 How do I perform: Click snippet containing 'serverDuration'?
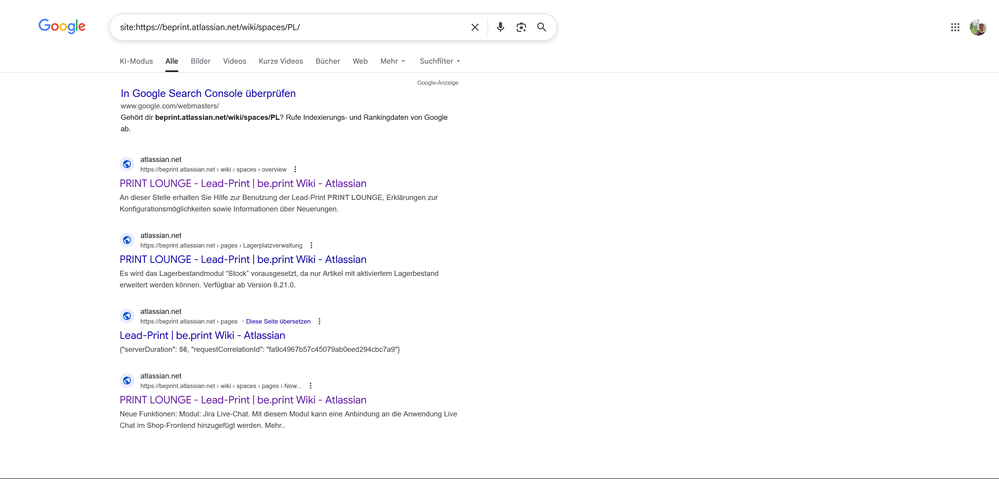click(x=259, y=350)
